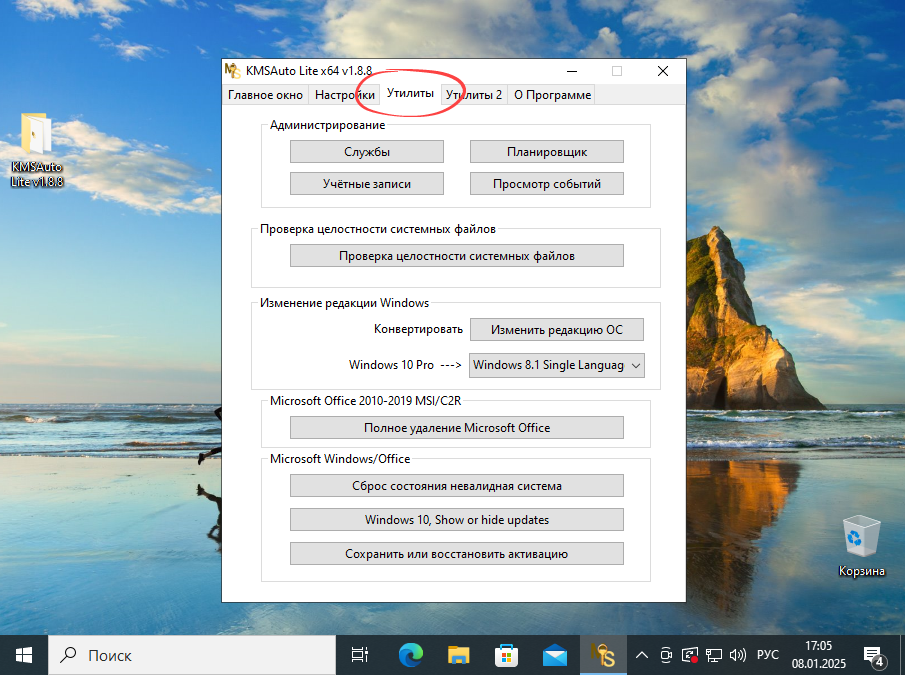Screen dimensions: 905x675
Task: Launch File Explorer from the taskbar
Action: [x=458, y=655]
